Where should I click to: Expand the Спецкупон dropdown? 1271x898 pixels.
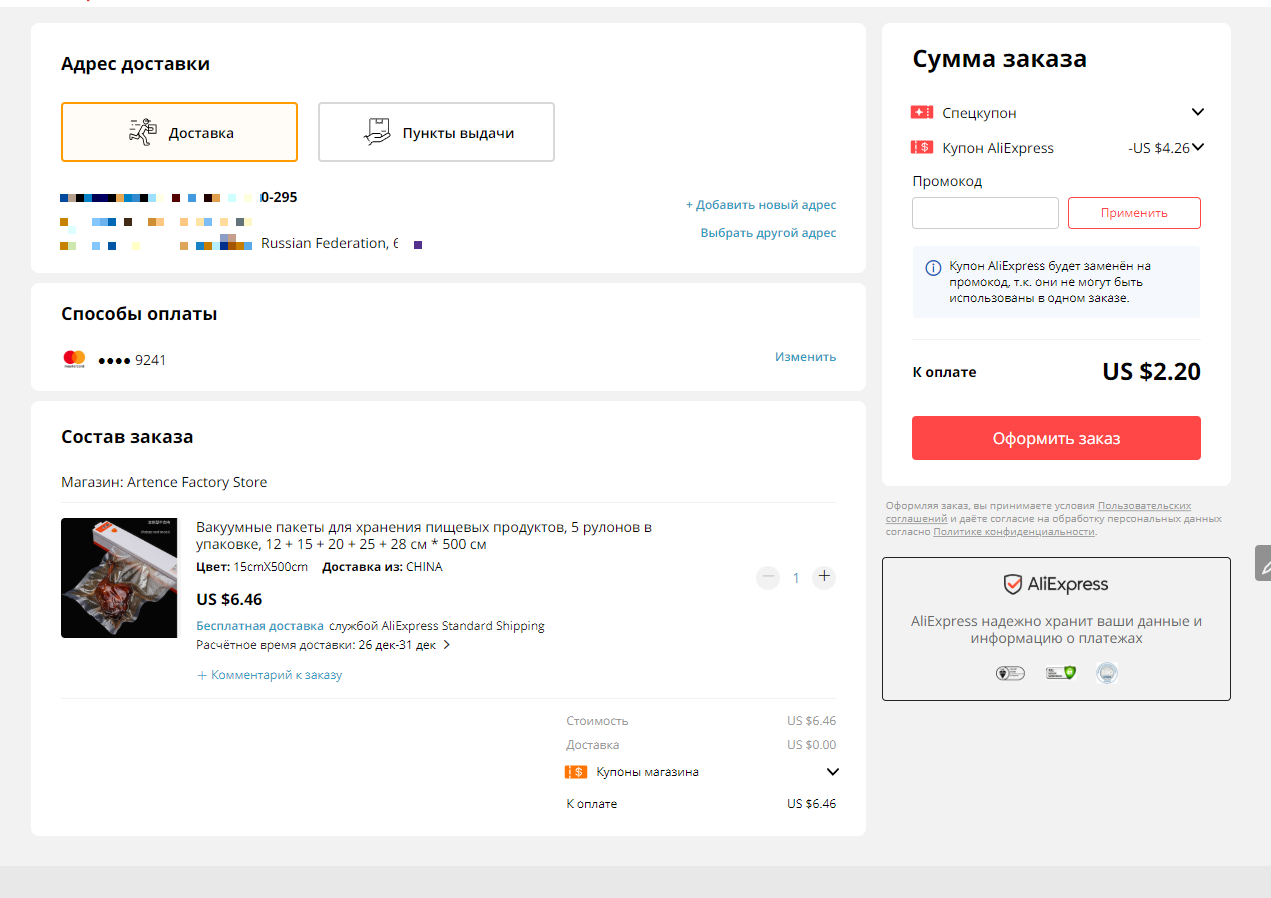[x=1198, y=112]
